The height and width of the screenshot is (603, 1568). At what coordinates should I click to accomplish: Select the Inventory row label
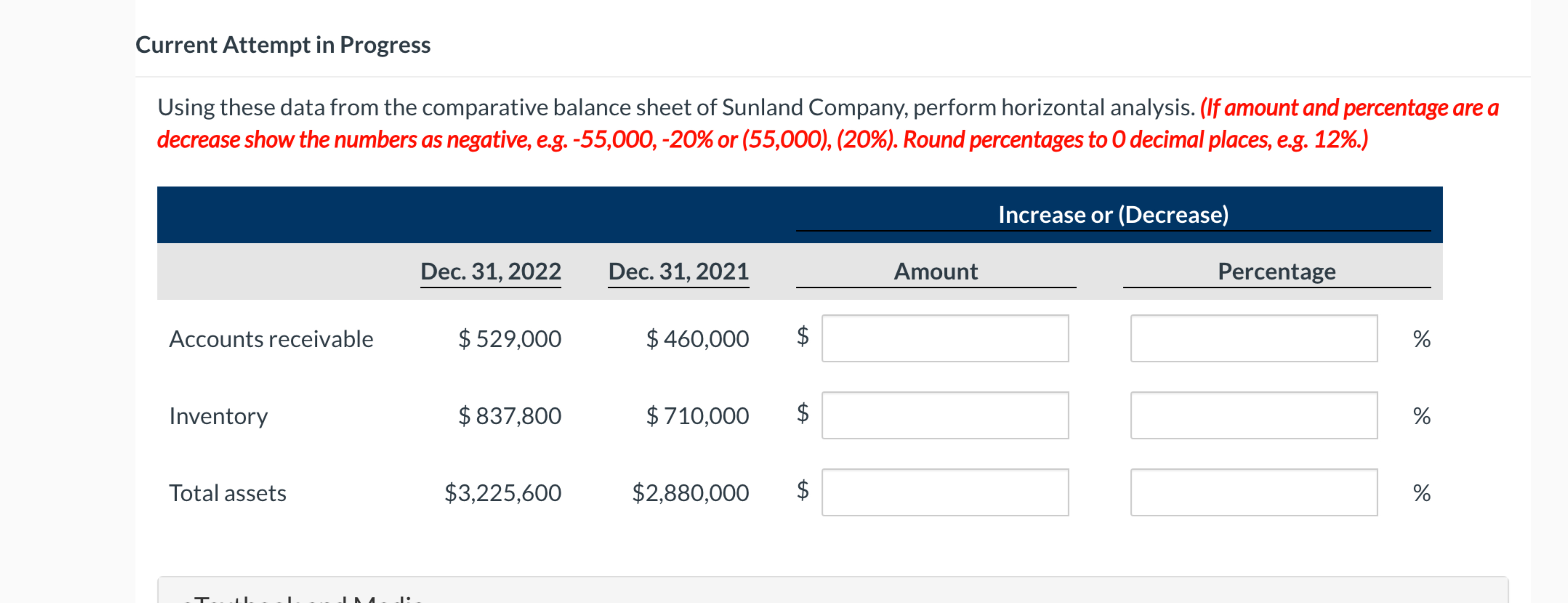coord(218,416)
